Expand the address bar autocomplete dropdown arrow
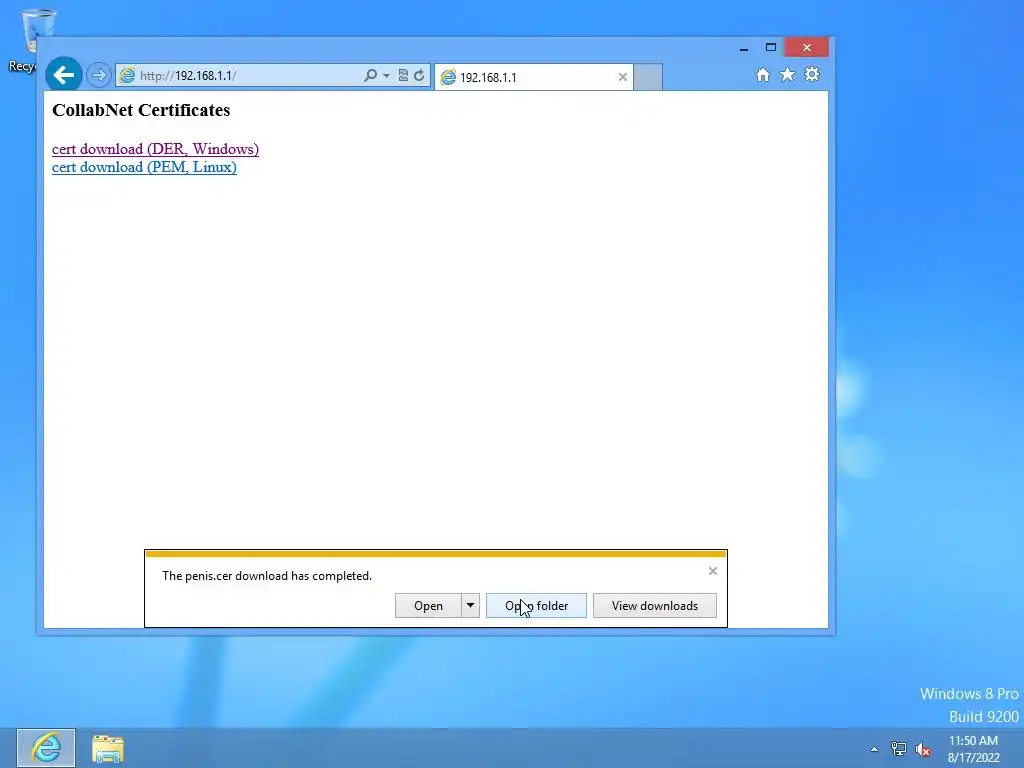This screenshot has width=1024, height=768. 386,76
